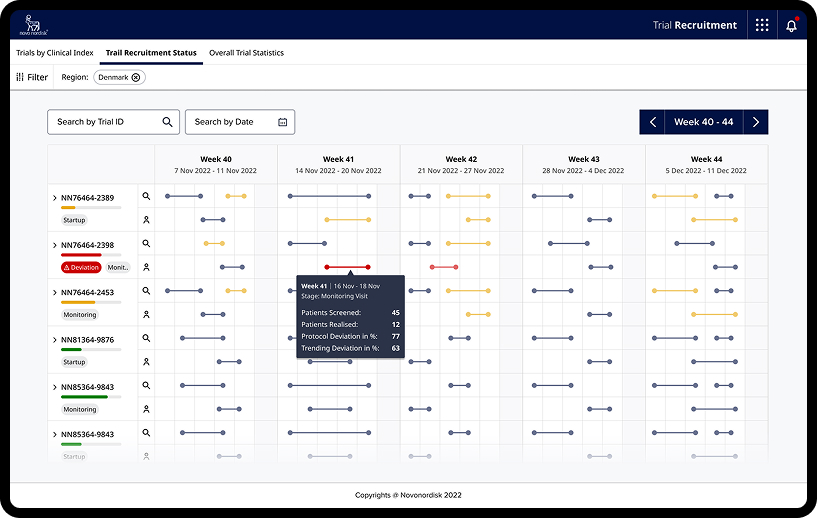Expand trial NN76464-2389 row
This screenshot has width=817, height=518.
pyautogui.click(x=55, y=198)
